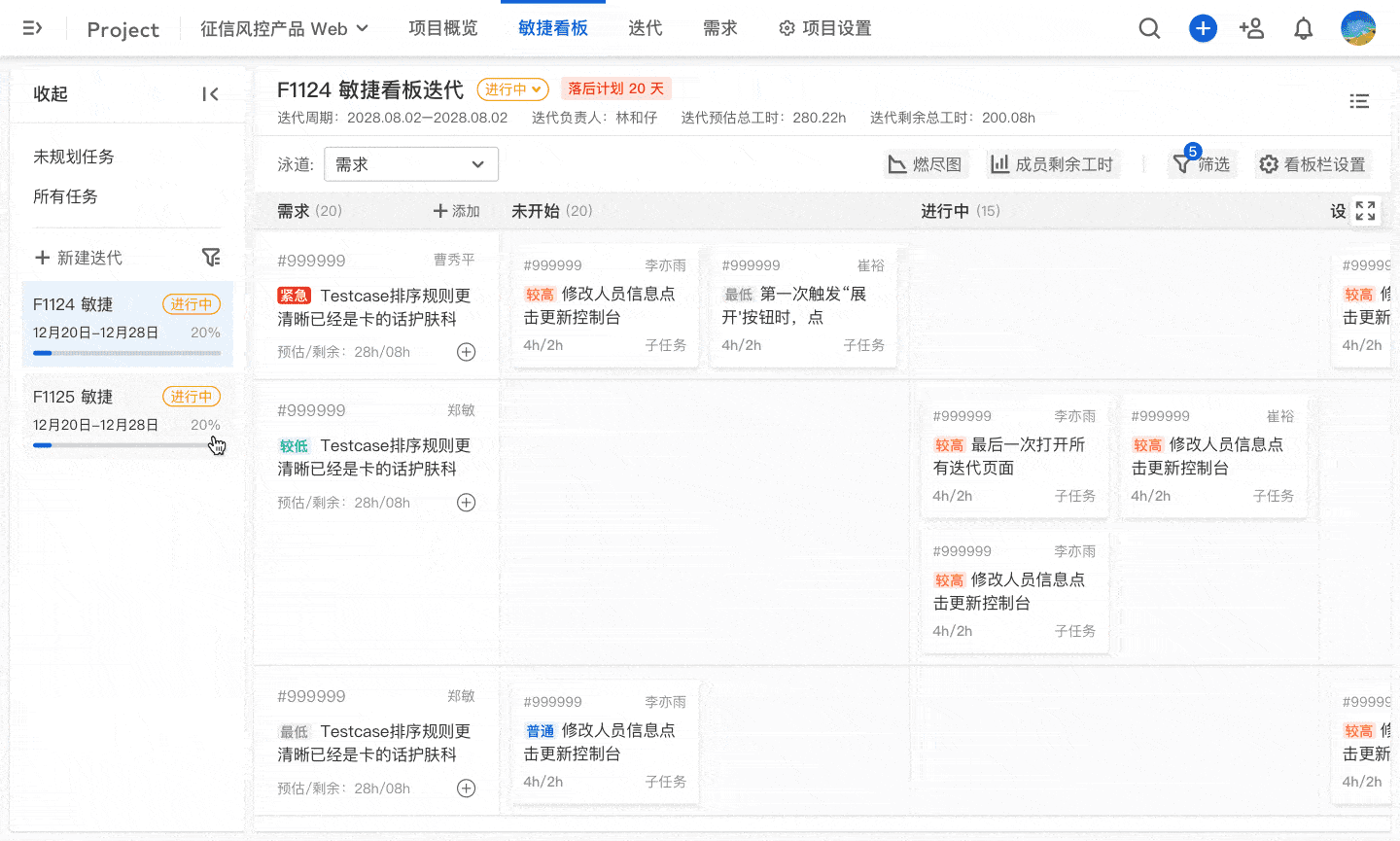Expand the 泳道 需求 combo box
This screenshot has width=1400, height=841.
click(410, 164)
